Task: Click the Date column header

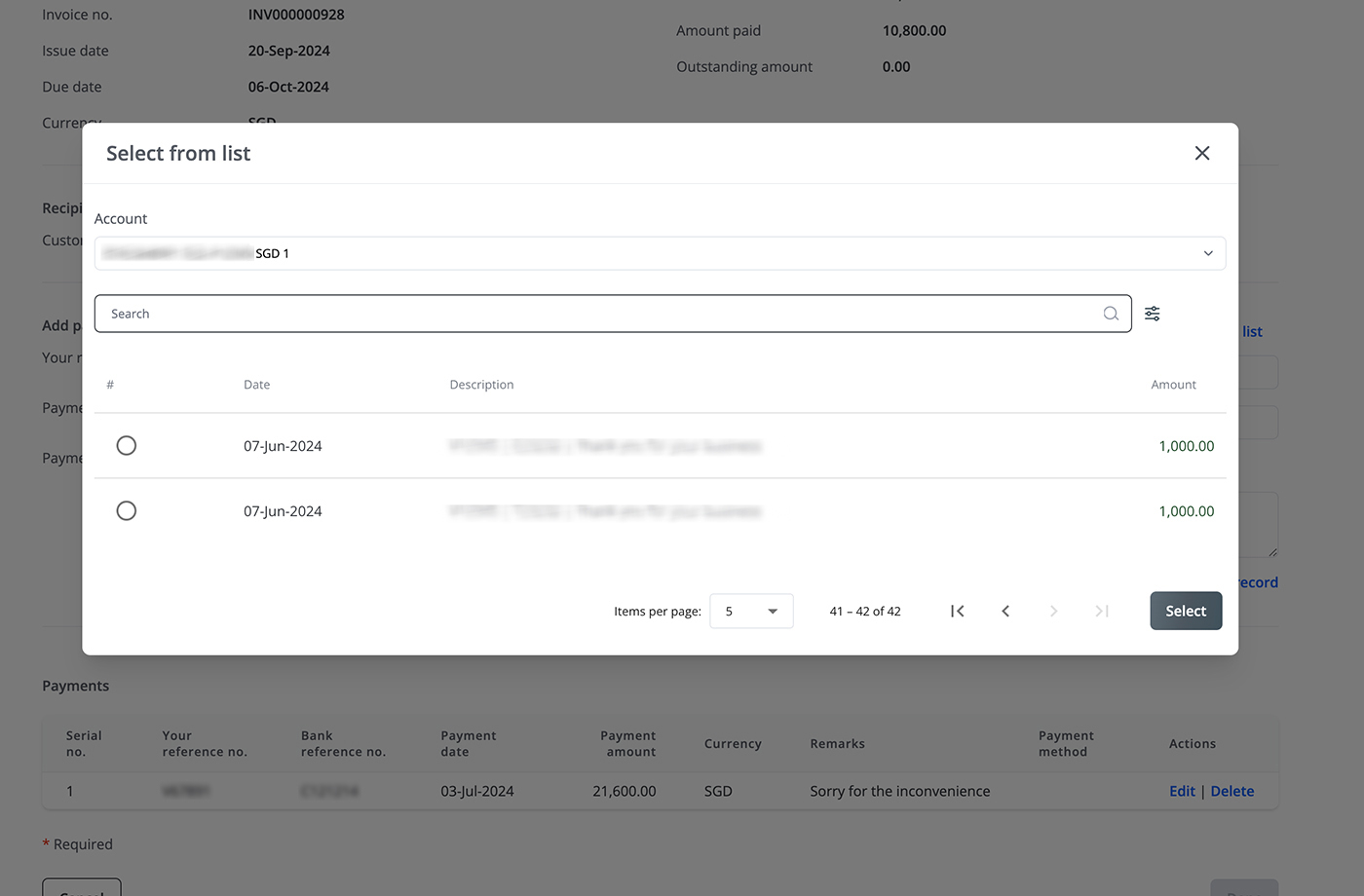Action: (257, 385)
